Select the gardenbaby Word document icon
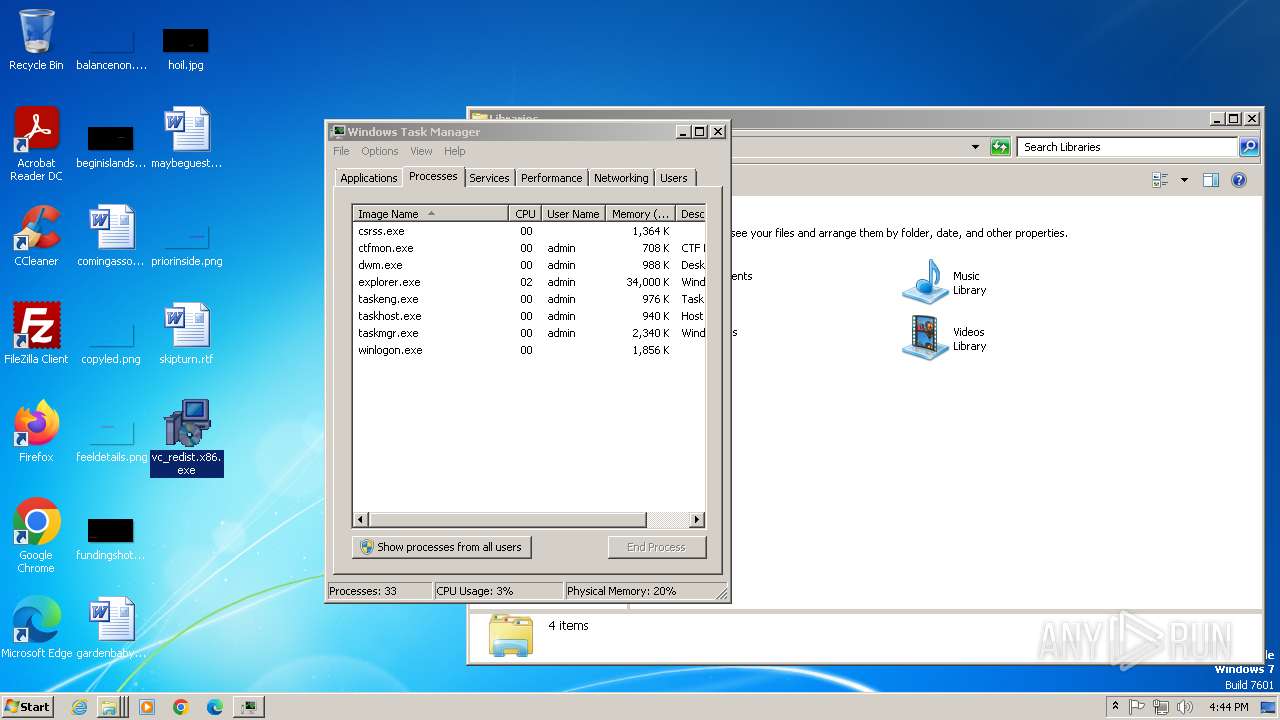 click(x=111, y=628)
